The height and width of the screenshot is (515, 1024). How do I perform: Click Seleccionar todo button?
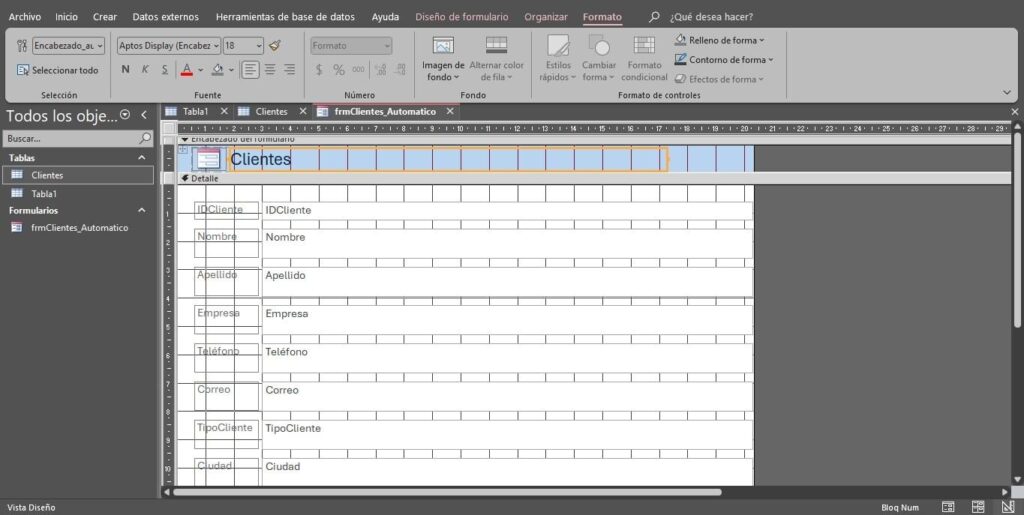click(57, 70)
